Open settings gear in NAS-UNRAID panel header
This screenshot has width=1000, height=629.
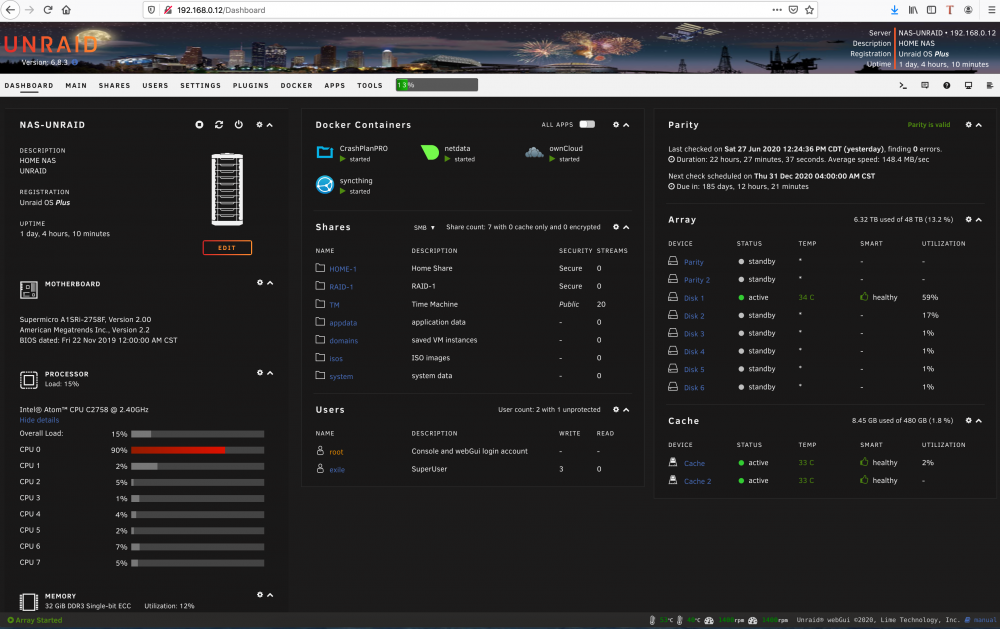tap(260, 124)
